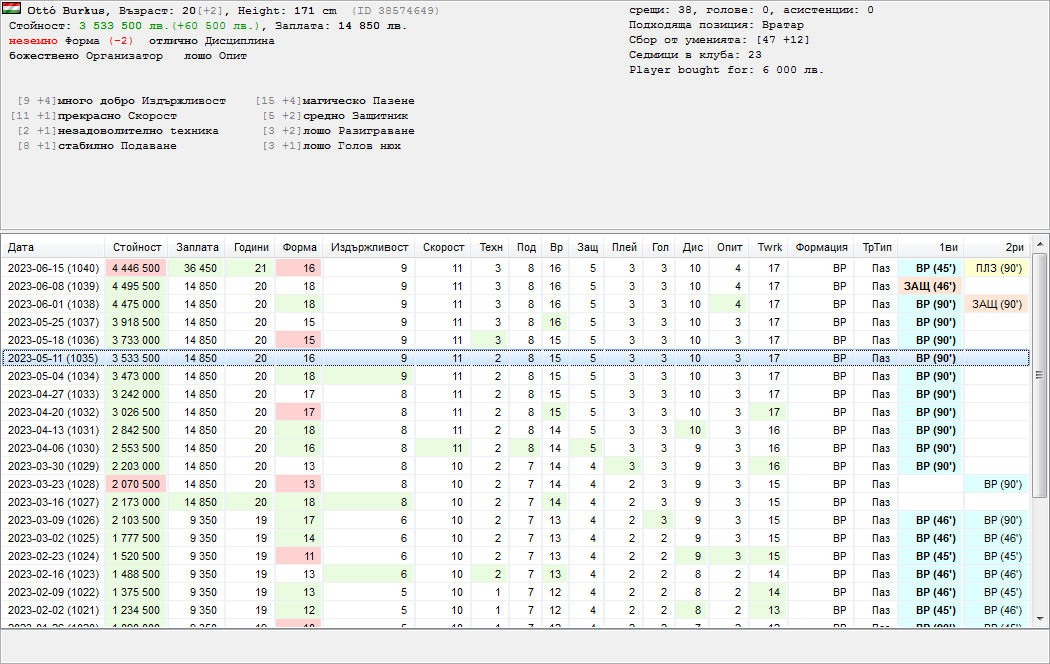Screen dimensions: 1050x664
Task: Select the row dated 2023-03-23 (1028)
Action: [54, 484]
